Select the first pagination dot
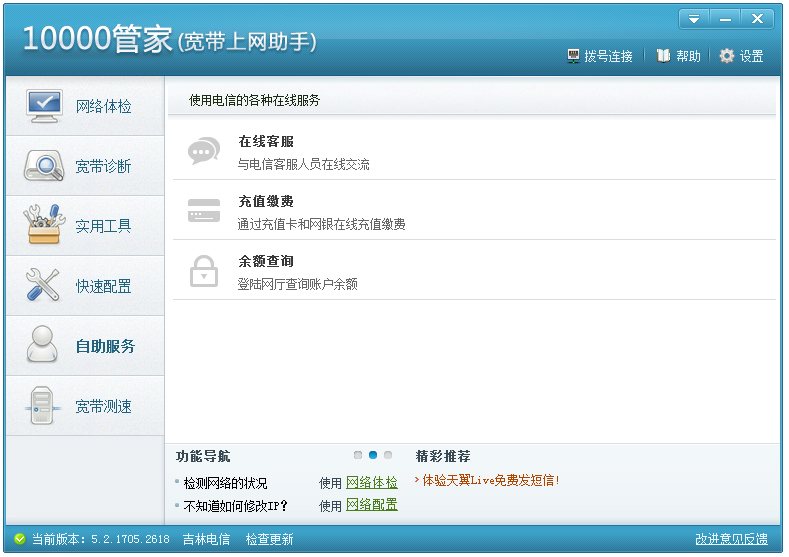 click(358, 455)
